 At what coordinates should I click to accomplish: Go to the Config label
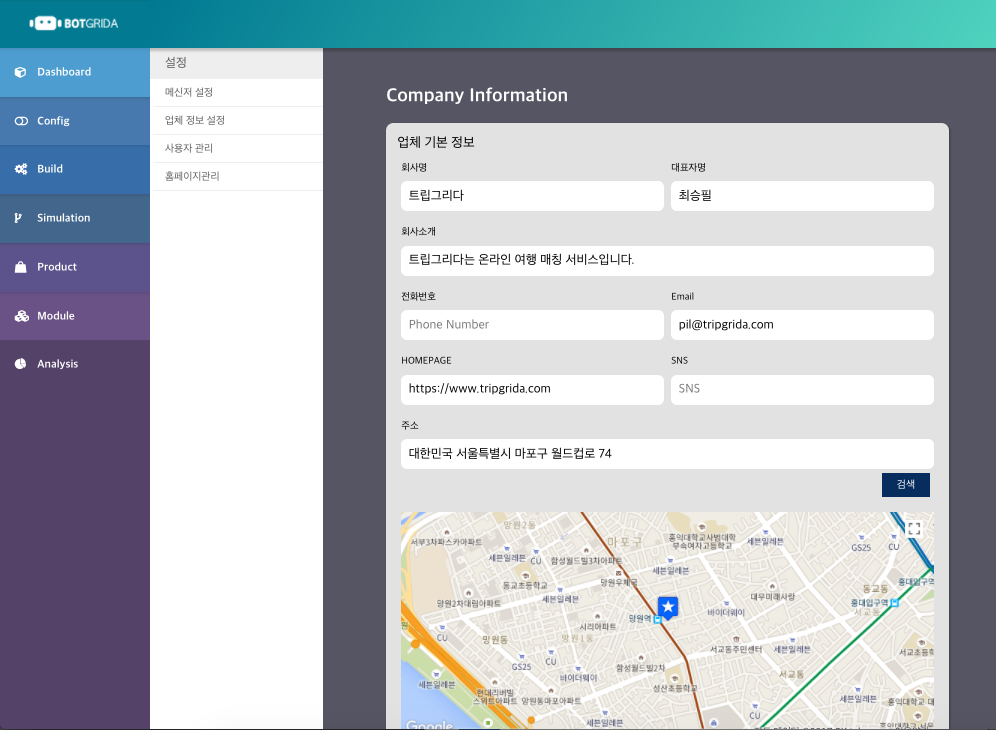53,121
